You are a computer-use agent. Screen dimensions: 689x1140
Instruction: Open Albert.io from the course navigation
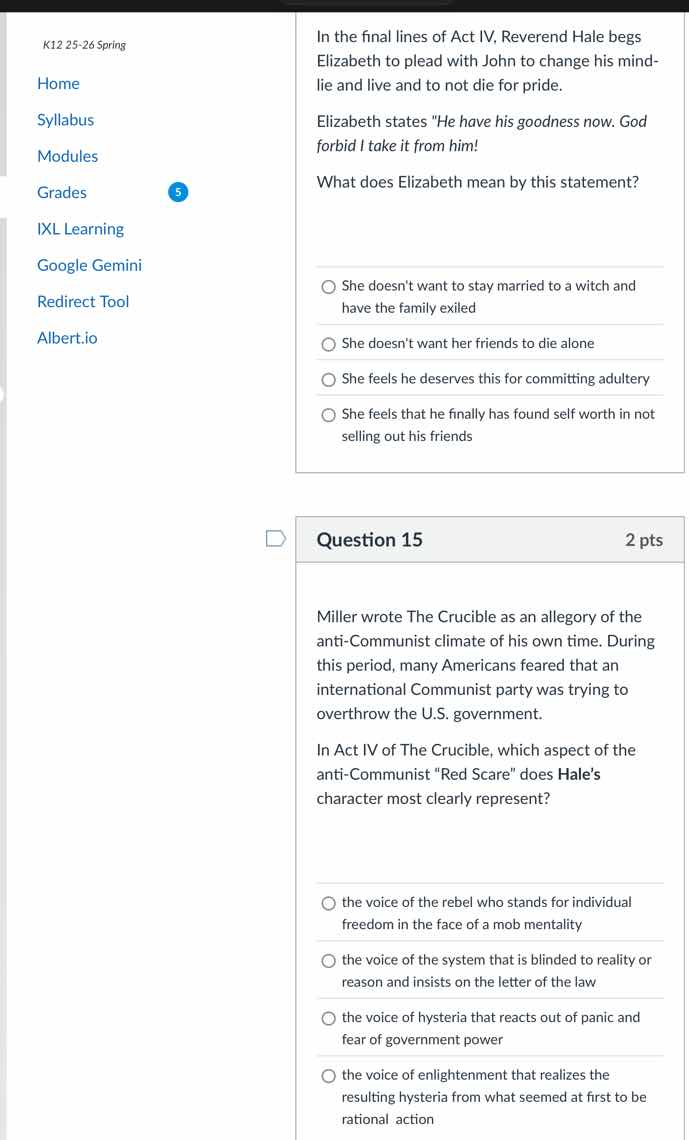(67, 338)
